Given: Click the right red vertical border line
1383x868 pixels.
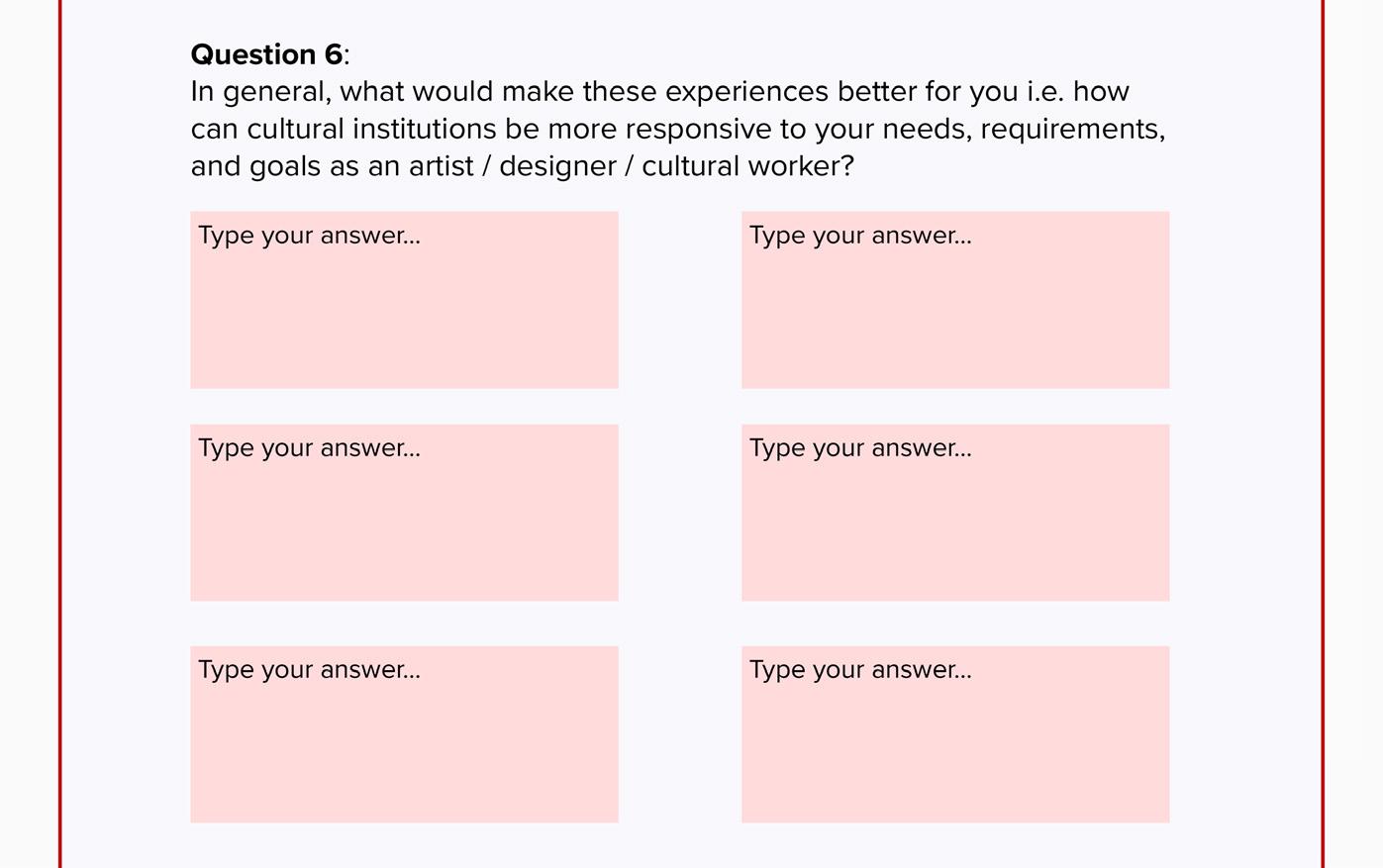Looking at the screenshot, I should tap(1322, 434).
